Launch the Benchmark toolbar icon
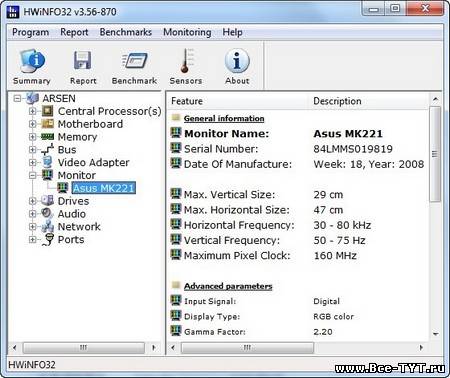Image resolution: width=450 pixels, height=378 pixels. (x=135, y=61)
